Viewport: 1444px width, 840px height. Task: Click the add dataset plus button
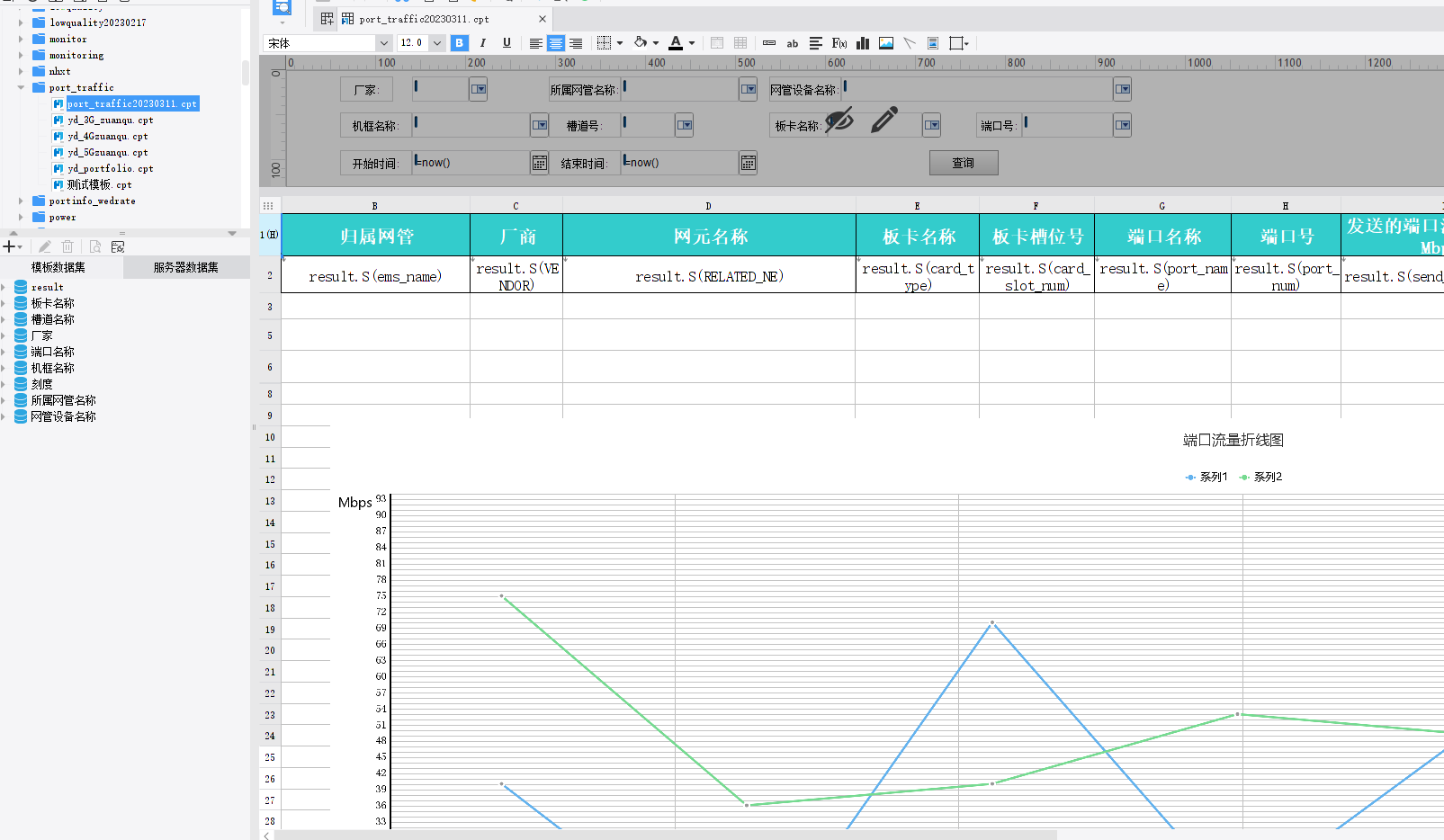[9, 246]
